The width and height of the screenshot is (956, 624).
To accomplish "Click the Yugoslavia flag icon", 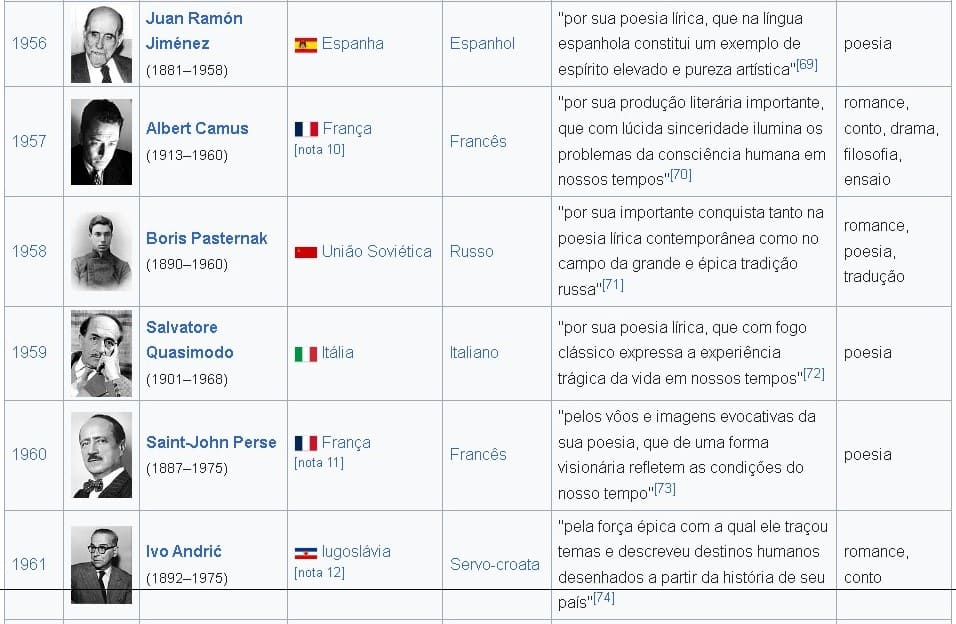I will (x=306, y=553).
